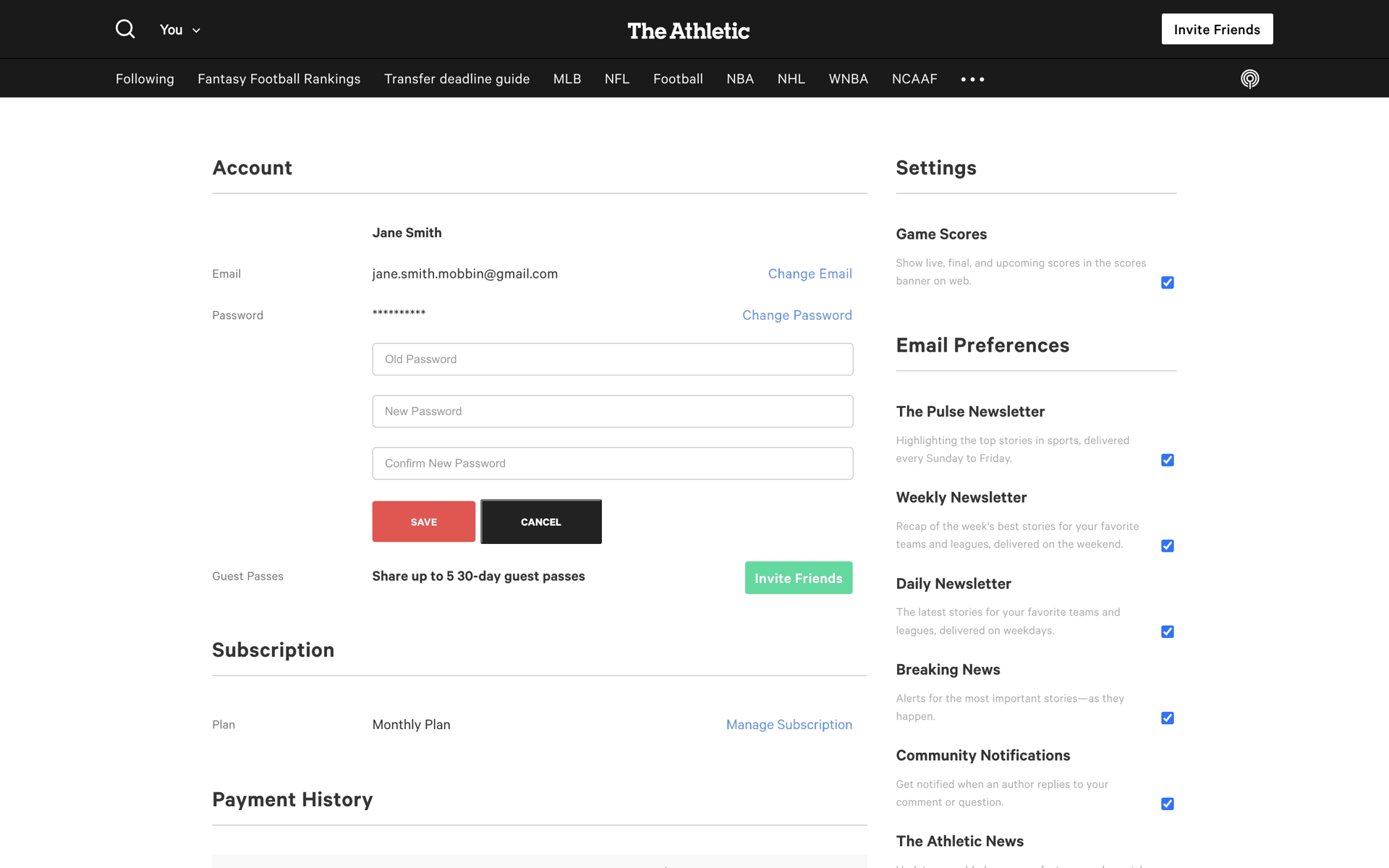The image size is (1389, 868).
Task: Select Transfer deadline guide
Action: 457,79
